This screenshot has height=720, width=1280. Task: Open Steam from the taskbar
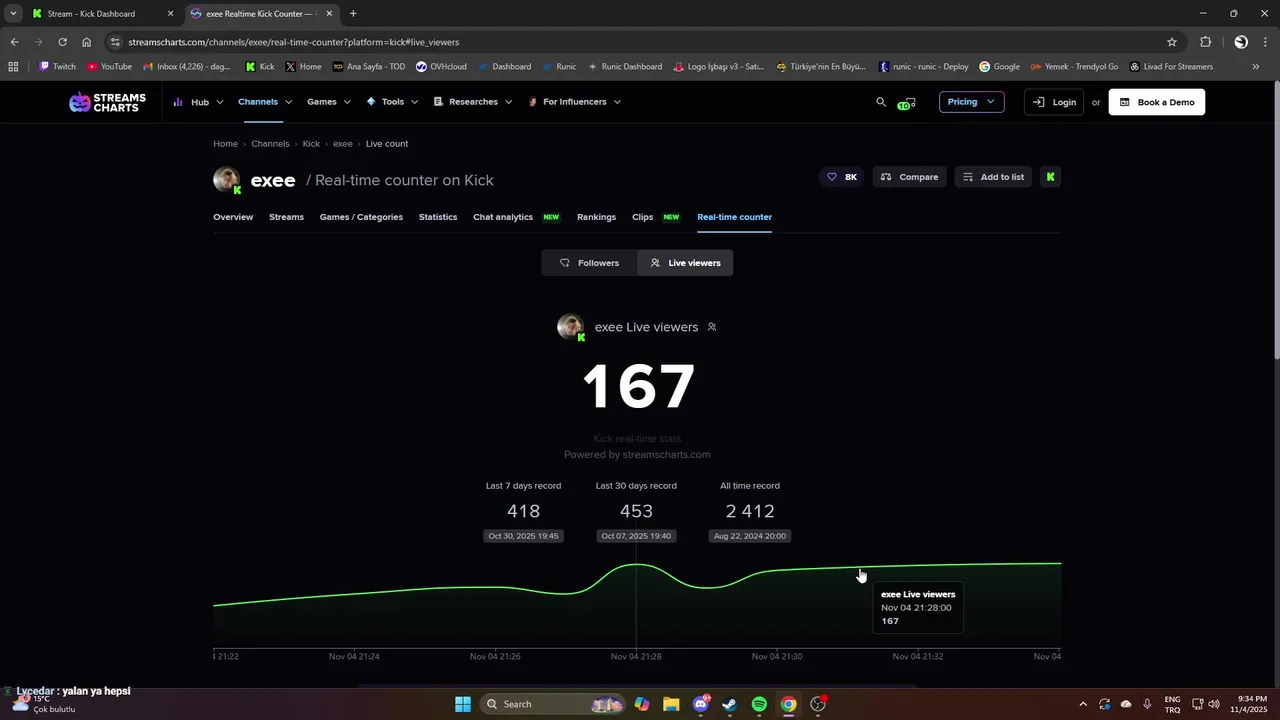click(x=730, y=704)
